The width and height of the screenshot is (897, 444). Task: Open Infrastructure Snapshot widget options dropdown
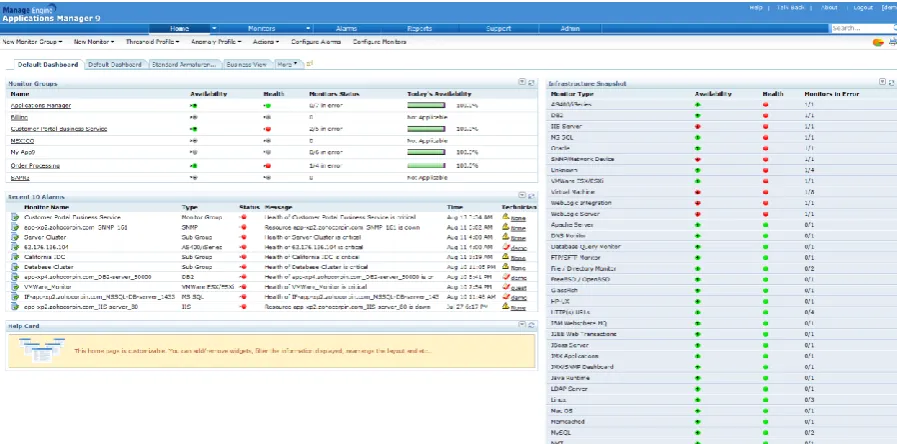(x=882, y=82)
